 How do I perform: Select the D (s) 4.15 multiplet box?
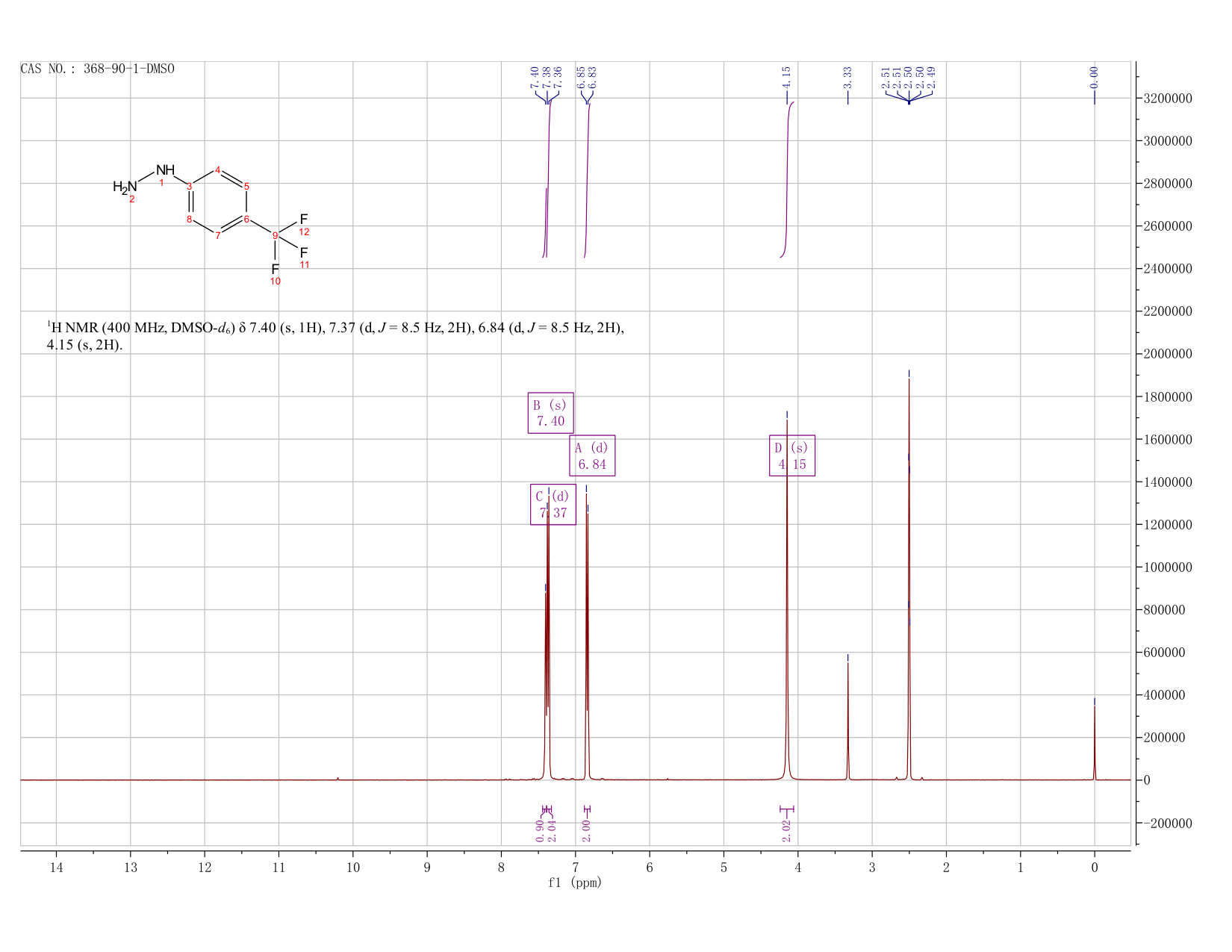pyautogui.click(x=792, y=455)
